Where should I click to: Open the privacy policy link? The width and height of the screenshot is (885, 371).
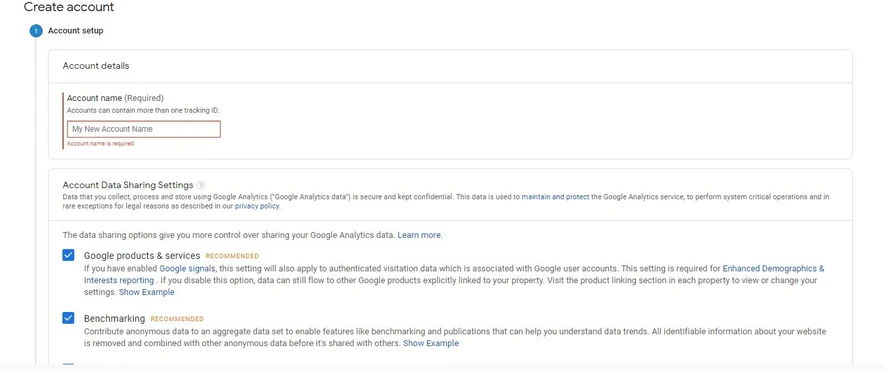257,206
